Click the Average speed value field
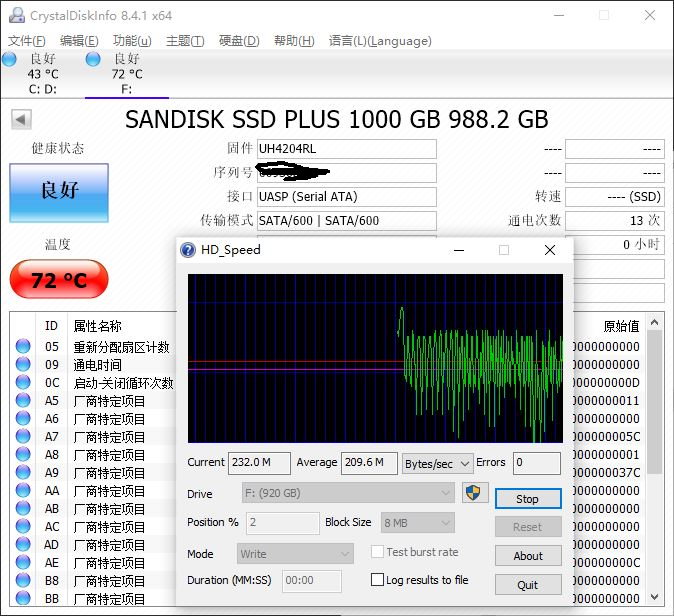Viewport: 674px width, 616px height. coord(369,463)
